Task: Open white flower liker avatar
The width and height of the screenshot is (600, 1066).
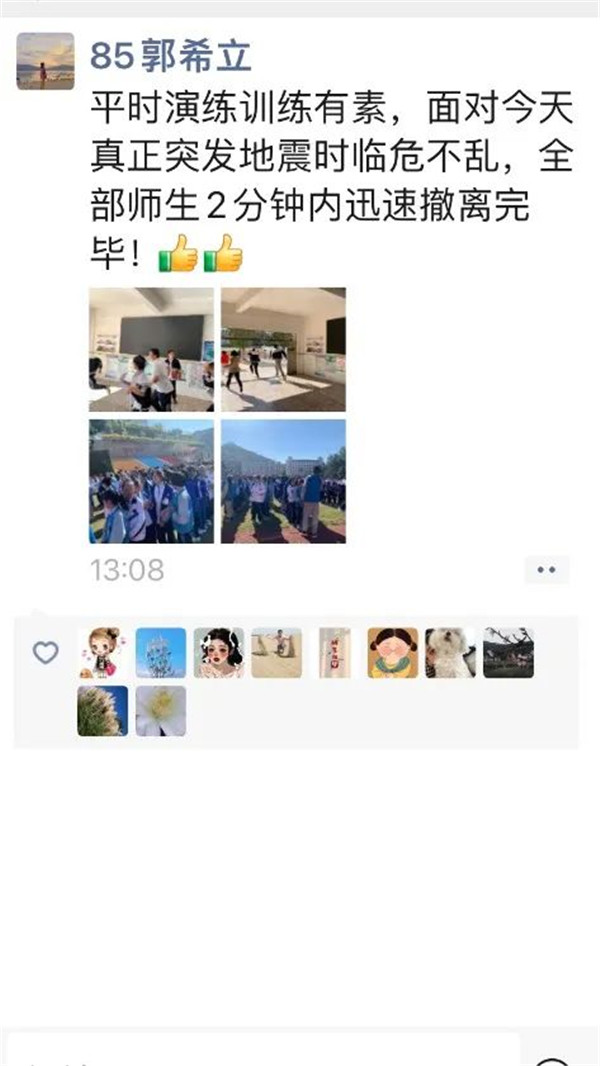Action: [160, 710]
